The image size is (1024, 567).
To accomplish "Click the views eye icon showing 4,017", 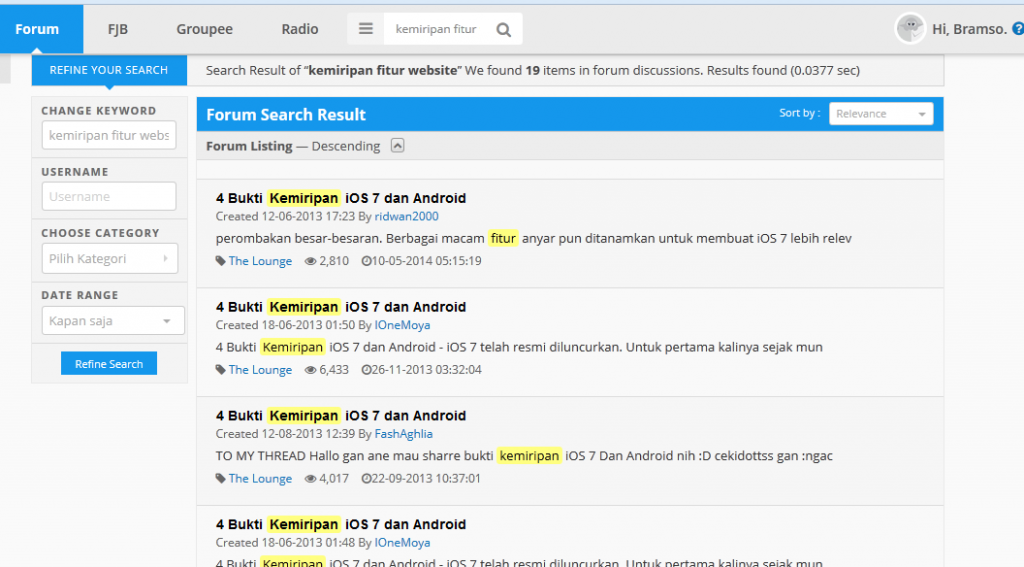I will pyautogui.click(x=310, y=478).
